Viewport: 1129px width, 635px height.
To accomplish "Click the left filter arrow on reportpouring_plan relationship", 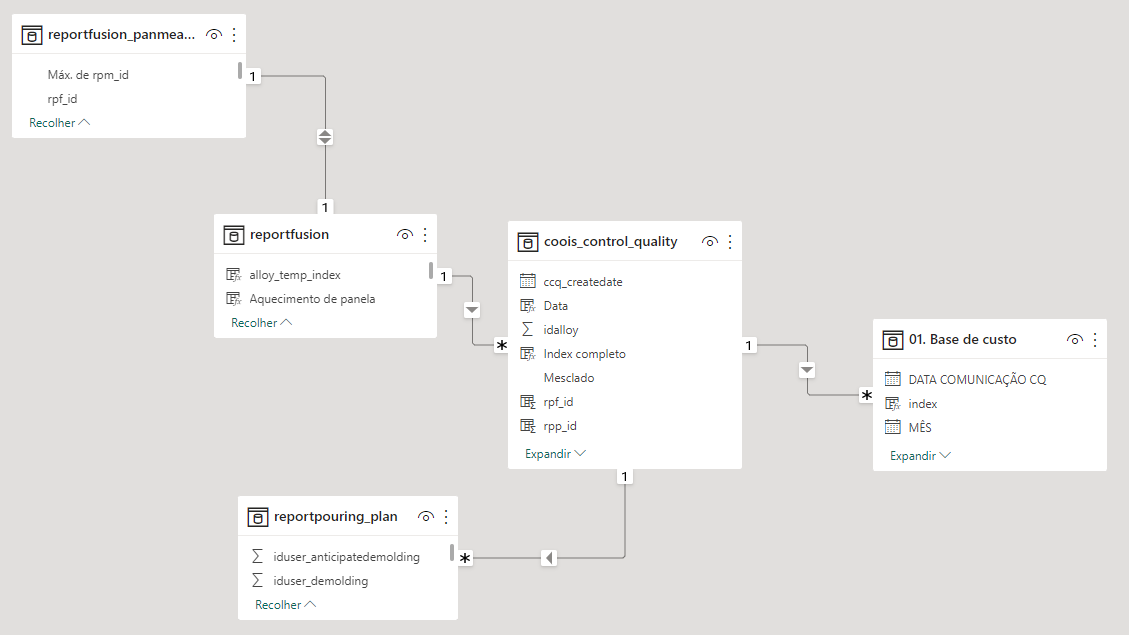I will point(549,558).
